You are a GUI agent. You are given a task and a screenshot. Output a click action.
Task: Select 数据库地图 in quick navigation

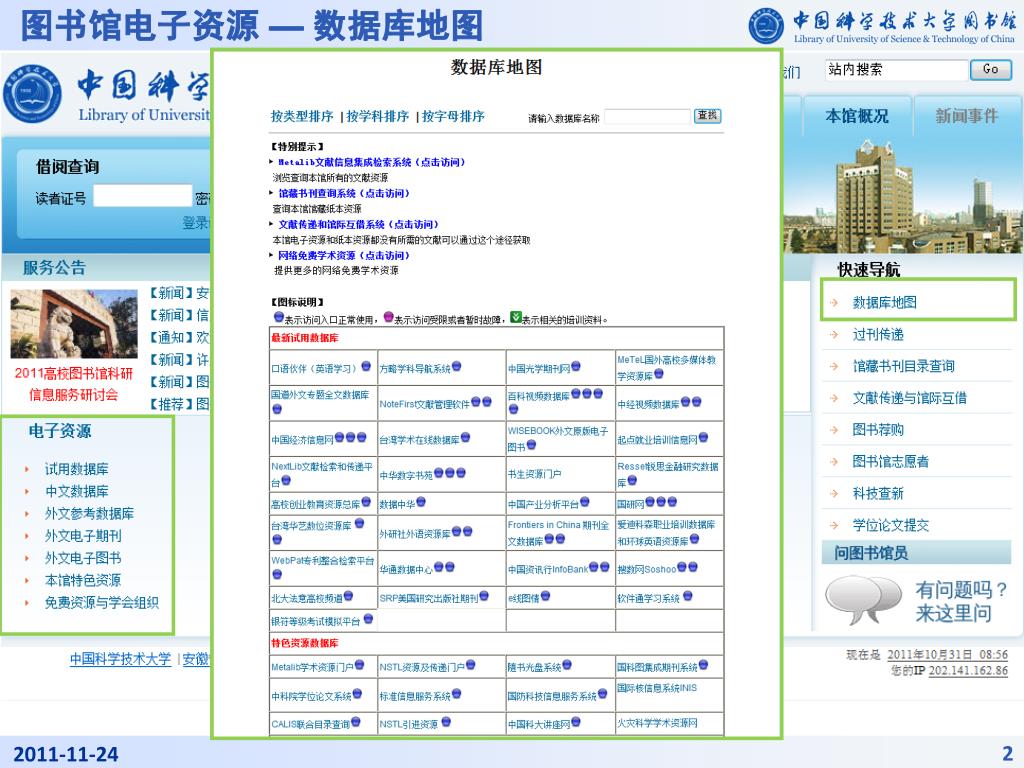click(885, 302)
